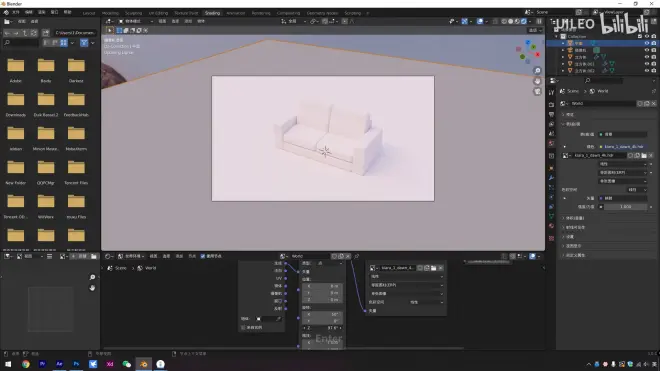Open the Shading workspace tab
This screenshot has height=371, width=660.
[x=212, y=13]
